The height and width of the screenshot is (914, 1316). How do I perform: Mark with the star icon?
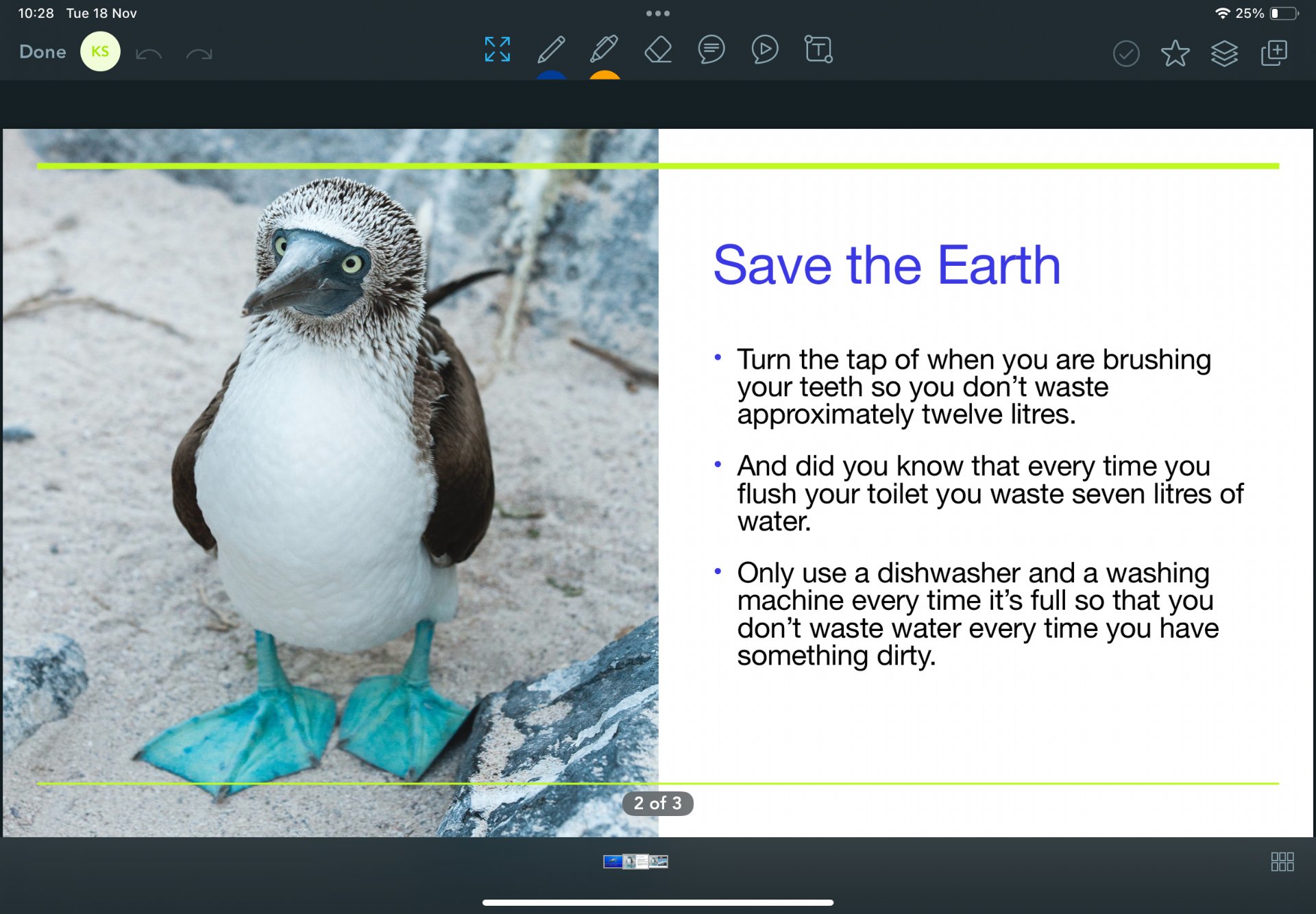pos(1175,53)
